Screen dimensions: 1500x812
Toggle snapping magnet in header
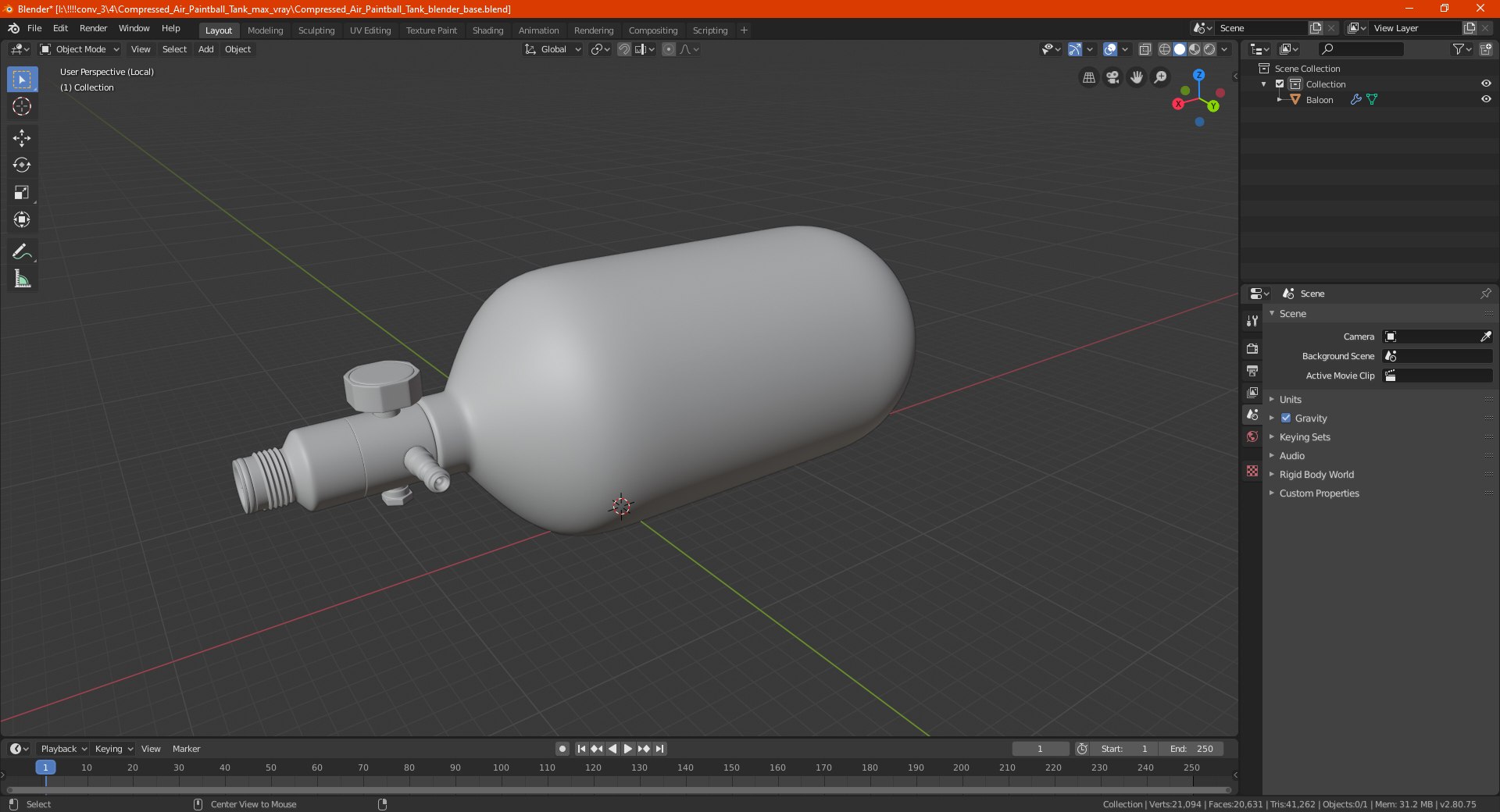[x=624, y=49]
